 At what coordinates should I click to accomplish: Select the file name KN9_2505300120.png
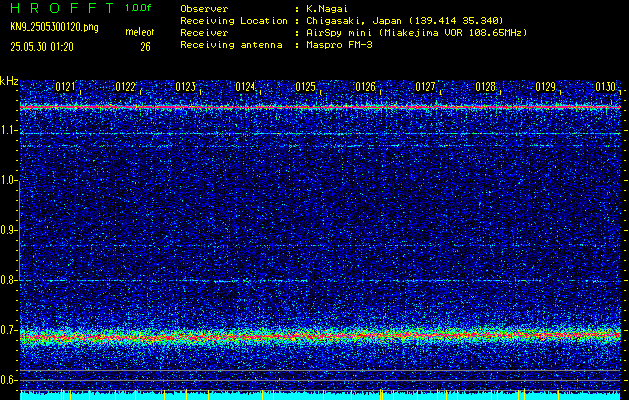54,28
